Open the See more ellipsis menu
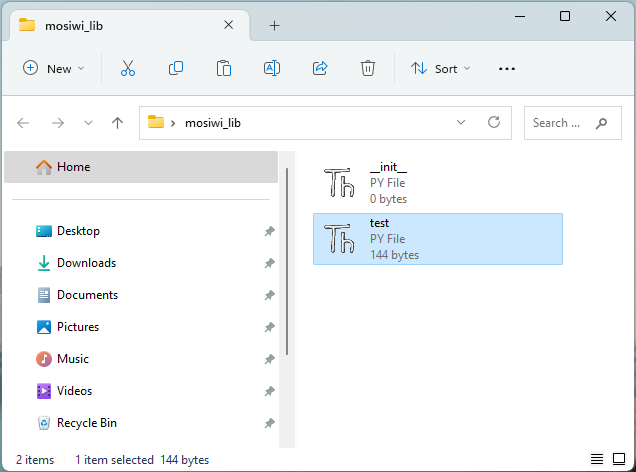The image size is (636, 472). (x=507, y=69)
